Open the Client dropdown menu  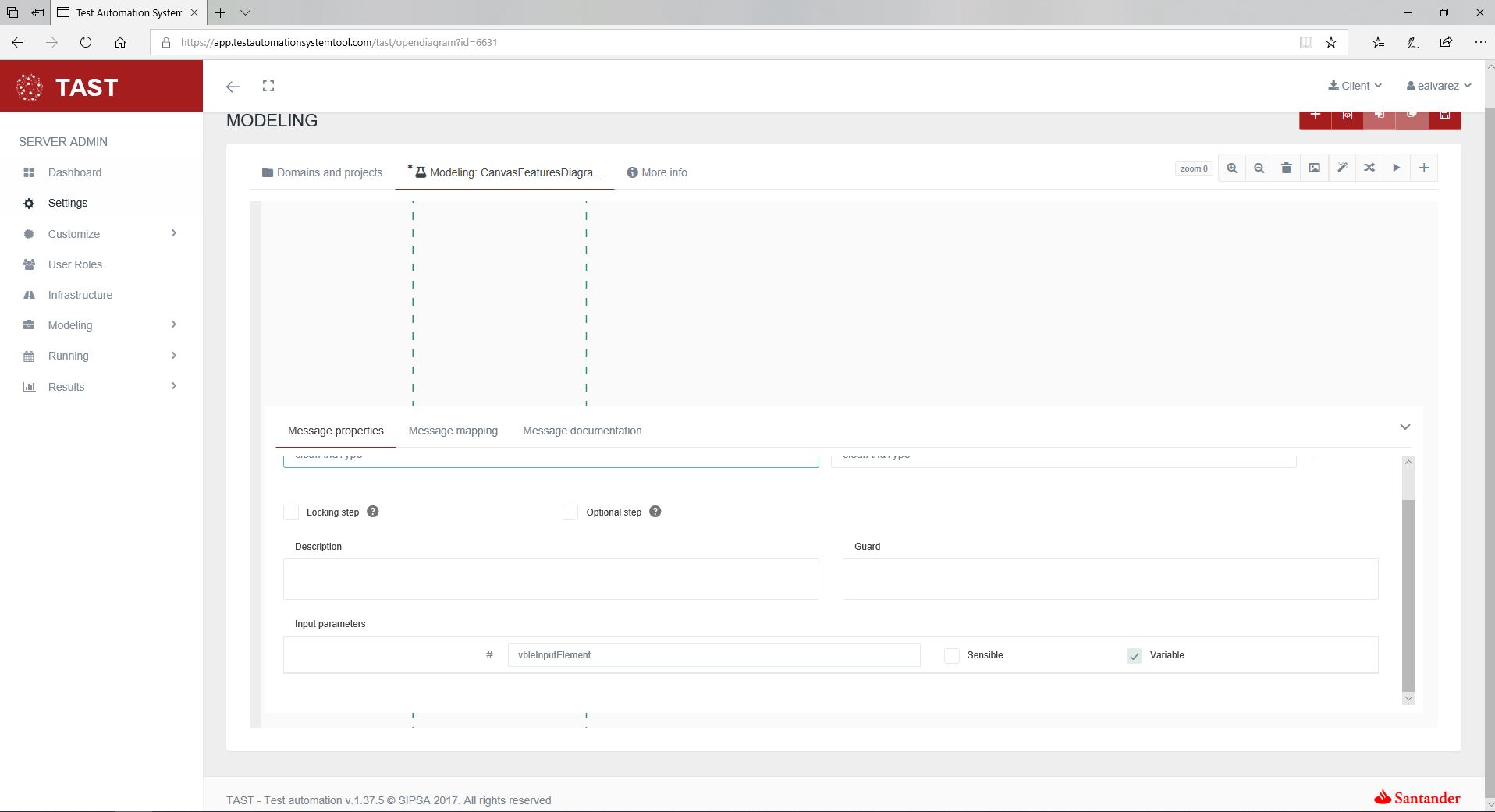(1355, 86)
